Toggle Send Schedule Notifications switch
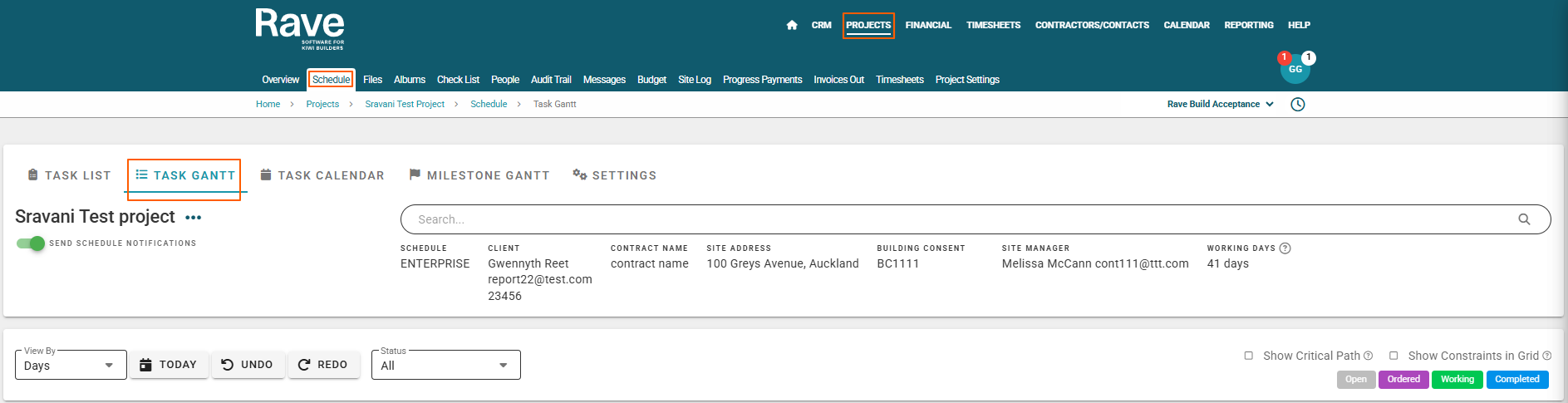 (31, 243)
